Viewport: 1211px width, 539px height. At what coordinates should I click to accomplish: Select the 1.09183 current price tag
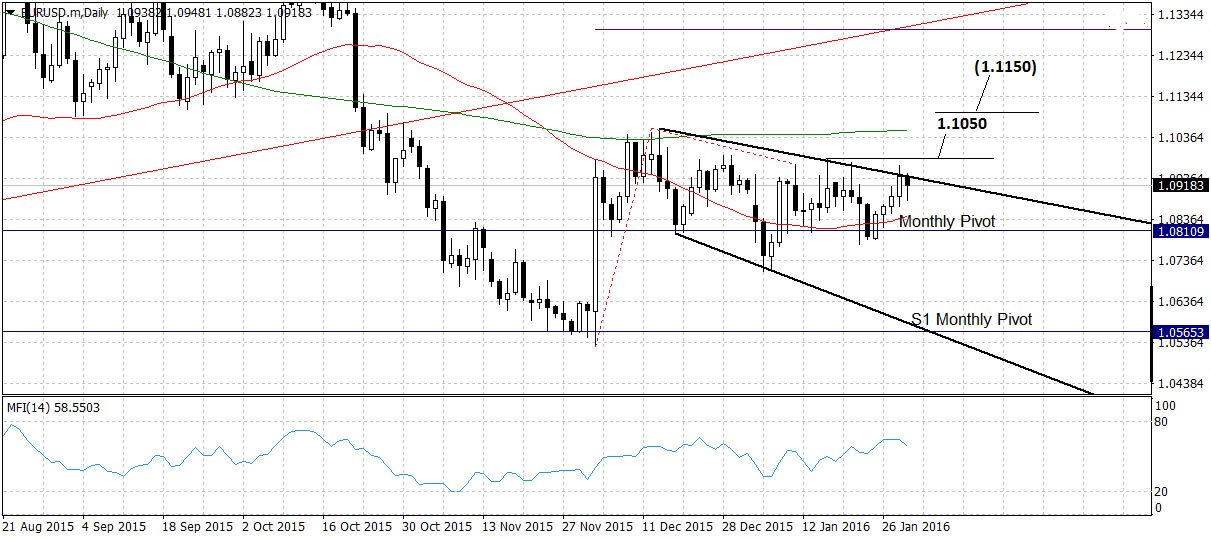[x=1181, y=186]
